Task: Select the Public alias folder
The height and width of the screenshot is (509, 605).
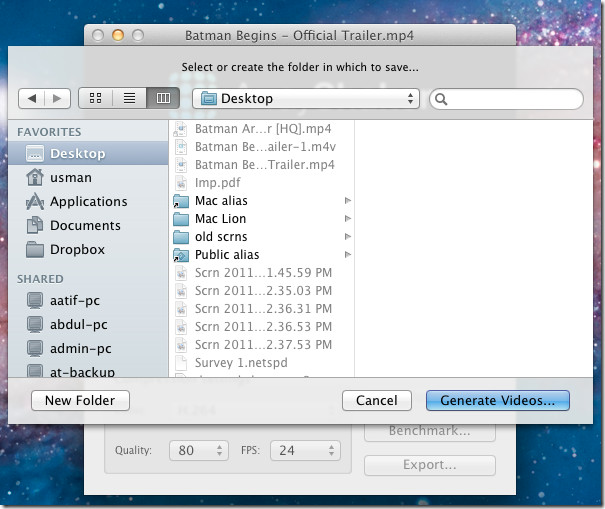Action: pos(226,255)
